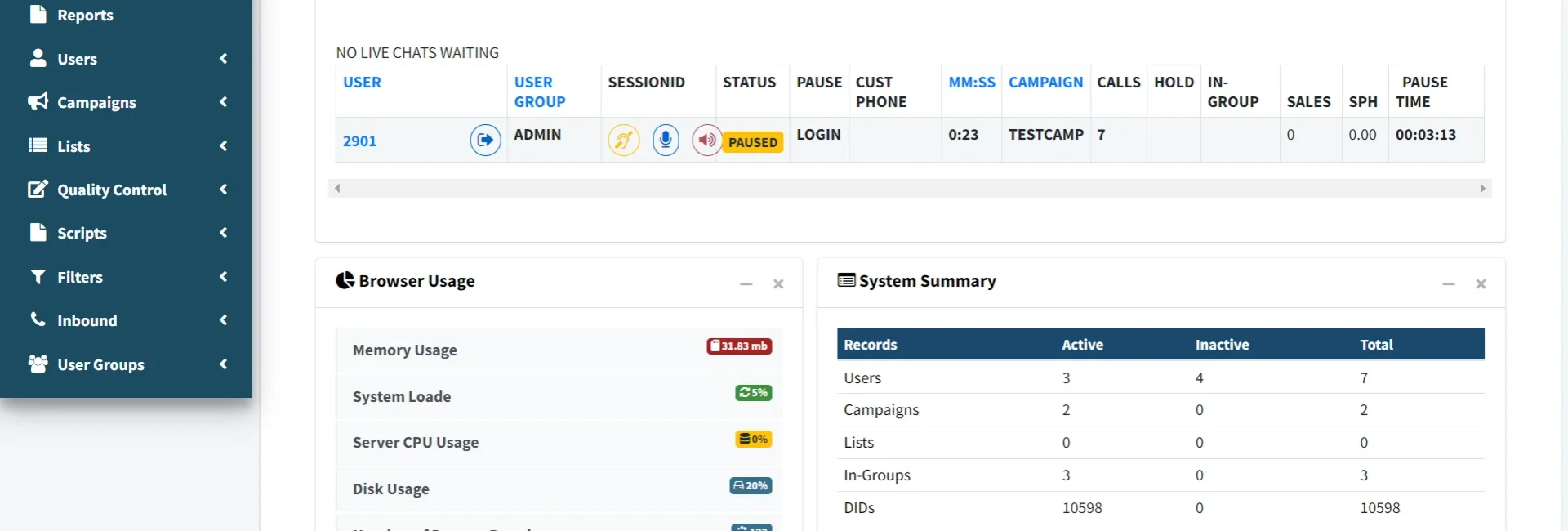1568x531 pixels.
Task: Click the microphone barge icon
Action: pos(666,141)
